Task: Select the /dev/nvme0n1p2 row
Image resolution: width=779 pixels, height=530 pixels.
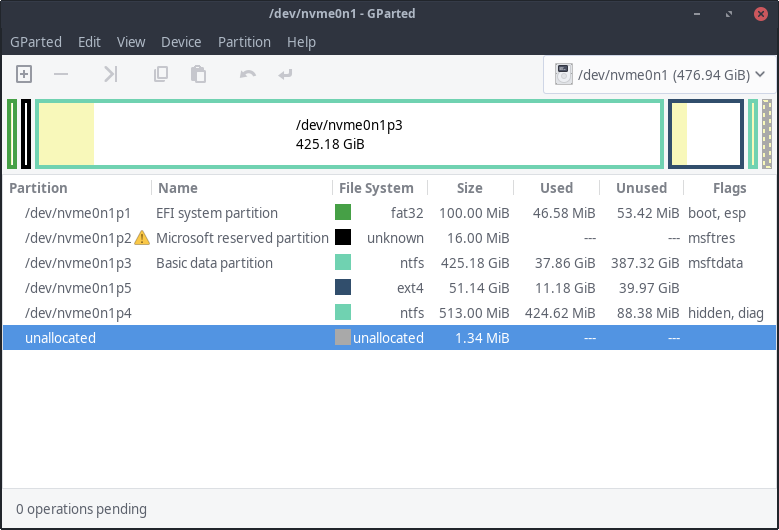Action: [390, 238]
